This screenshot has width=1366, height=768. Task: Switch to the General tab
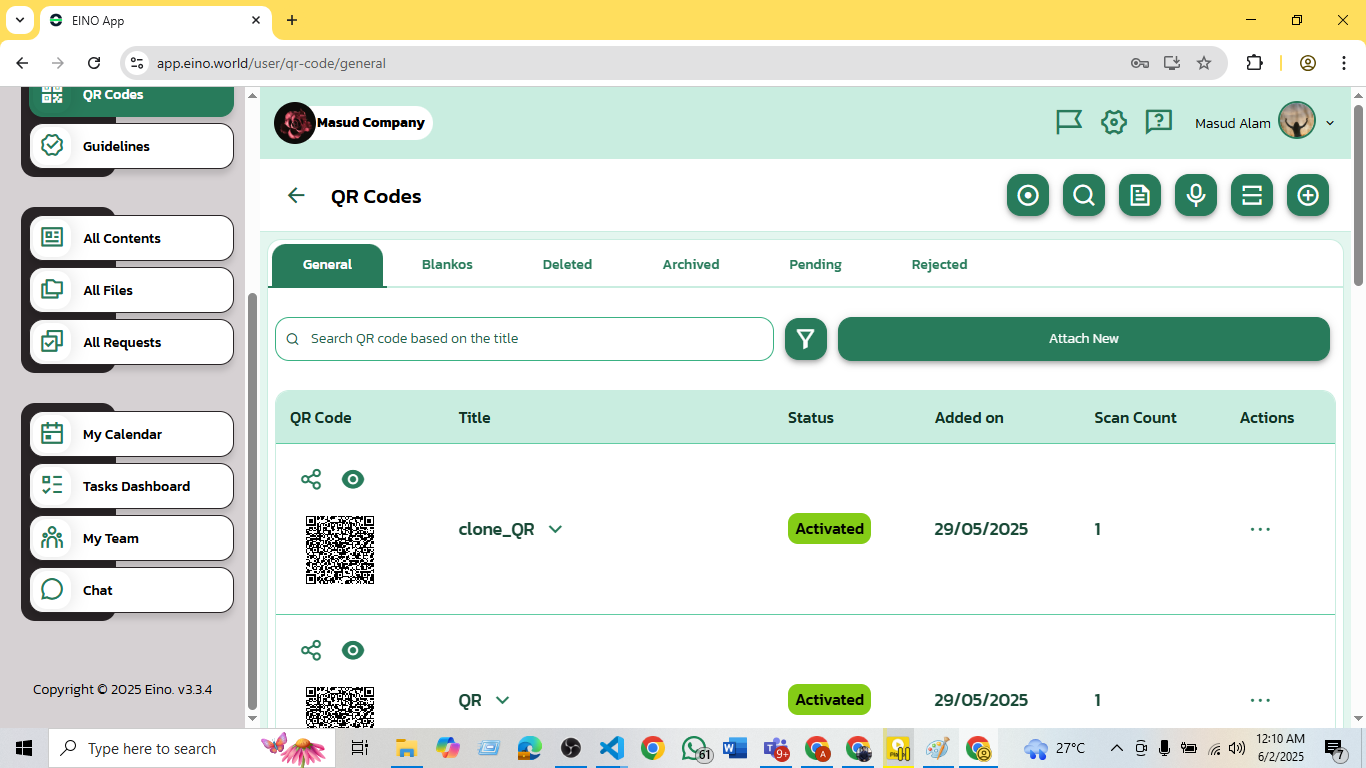click(327, 265)
